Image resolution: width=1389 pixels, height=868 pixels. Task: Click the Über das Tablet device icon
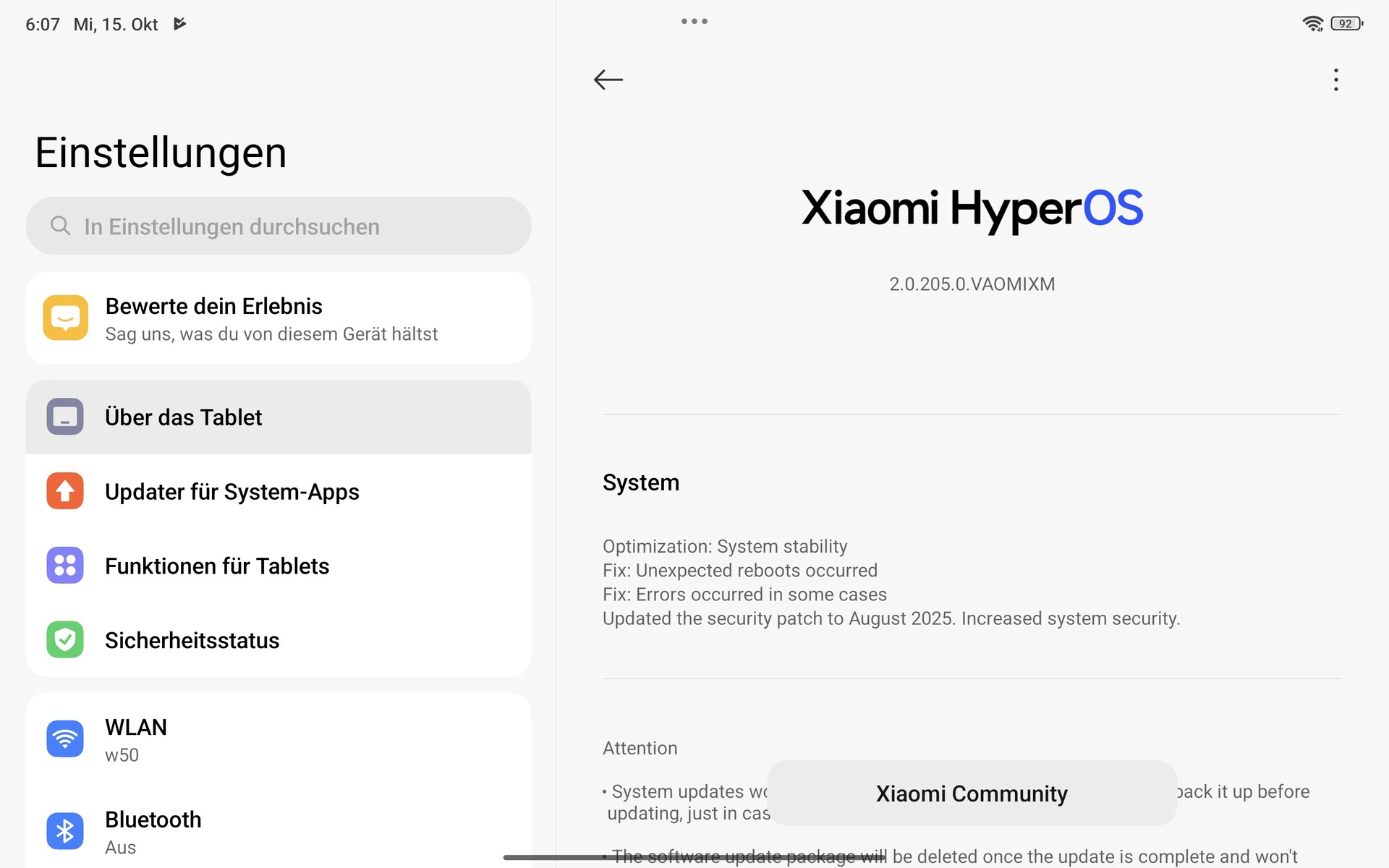65,417
